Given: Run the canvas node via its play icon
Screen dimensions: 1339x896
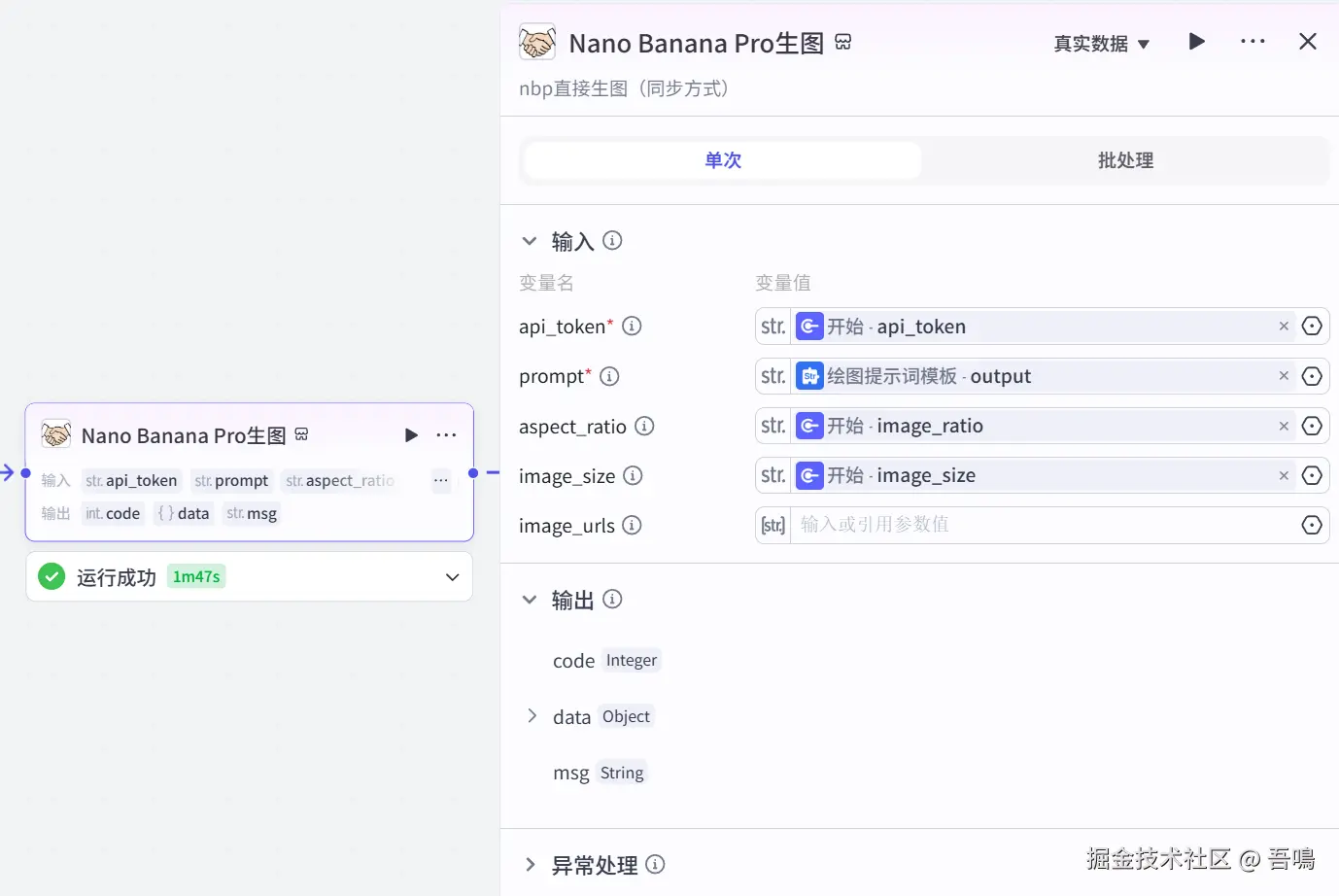Looking at the screenshot, I should pyautogui.click(x=411, y=435).
